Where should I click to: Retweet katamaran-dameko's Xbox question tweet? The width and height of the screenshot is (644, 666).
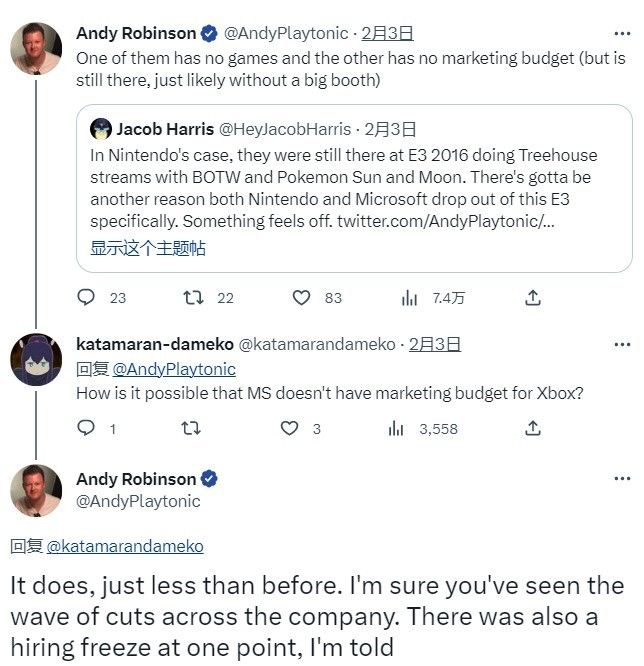[x=191, y=428]
